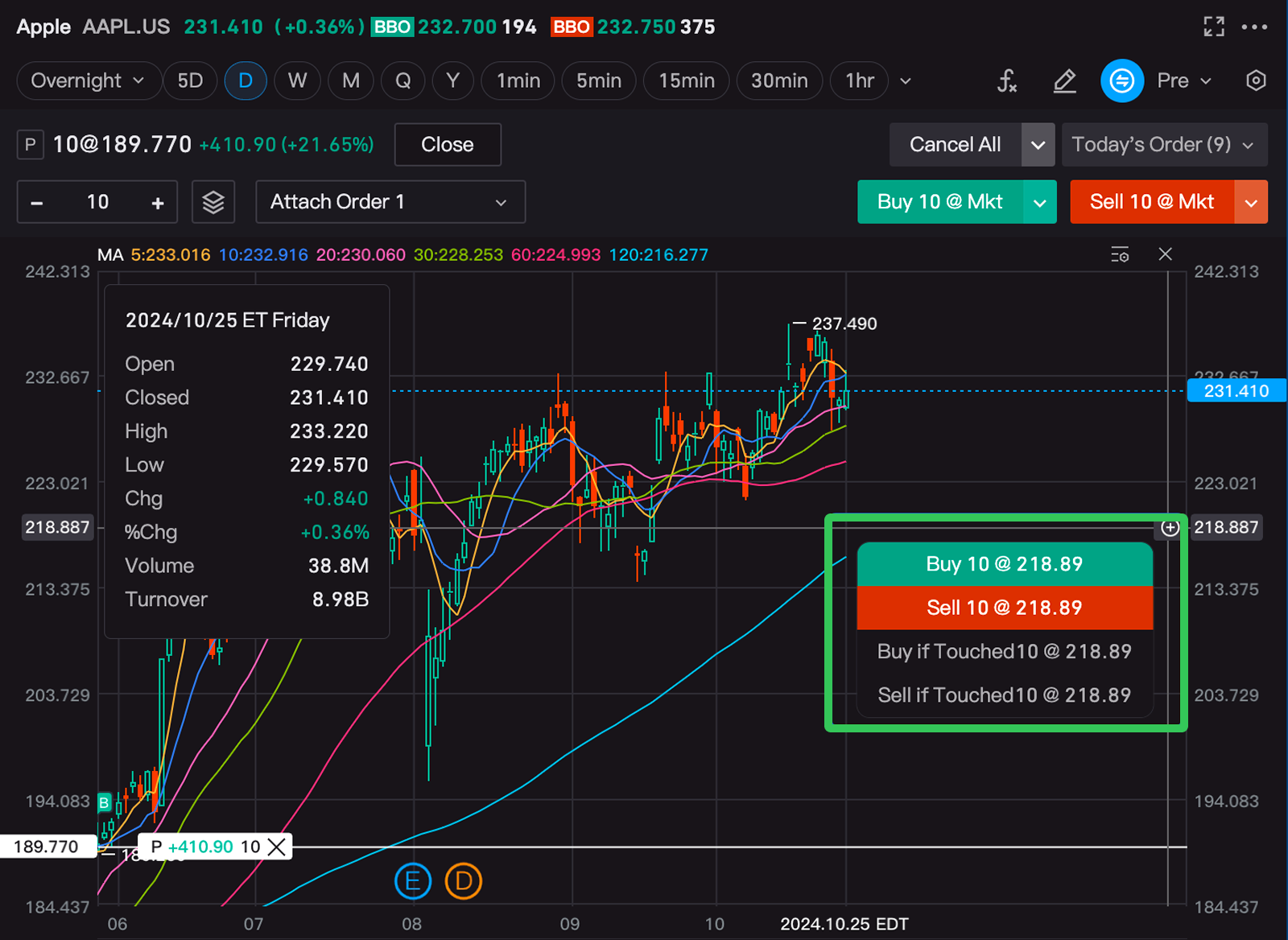Select the drawing pencil tool

(1064, 80)
